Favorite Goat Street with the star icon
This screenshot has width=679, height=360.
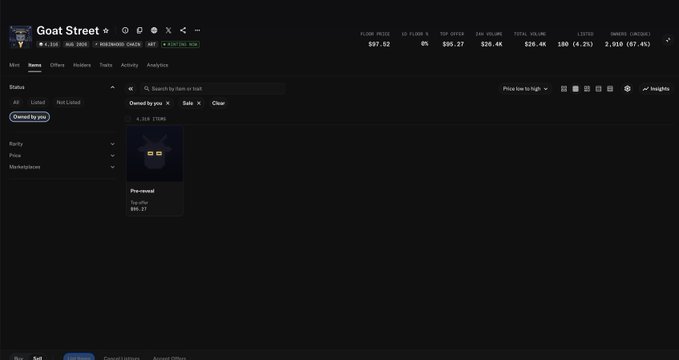[106, 31]
